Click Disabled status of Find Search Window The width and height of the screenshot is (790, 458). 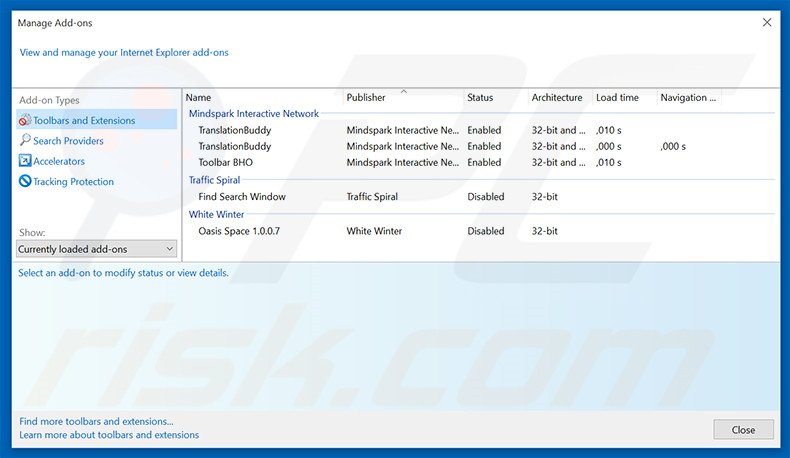click(x=485, y=197)
